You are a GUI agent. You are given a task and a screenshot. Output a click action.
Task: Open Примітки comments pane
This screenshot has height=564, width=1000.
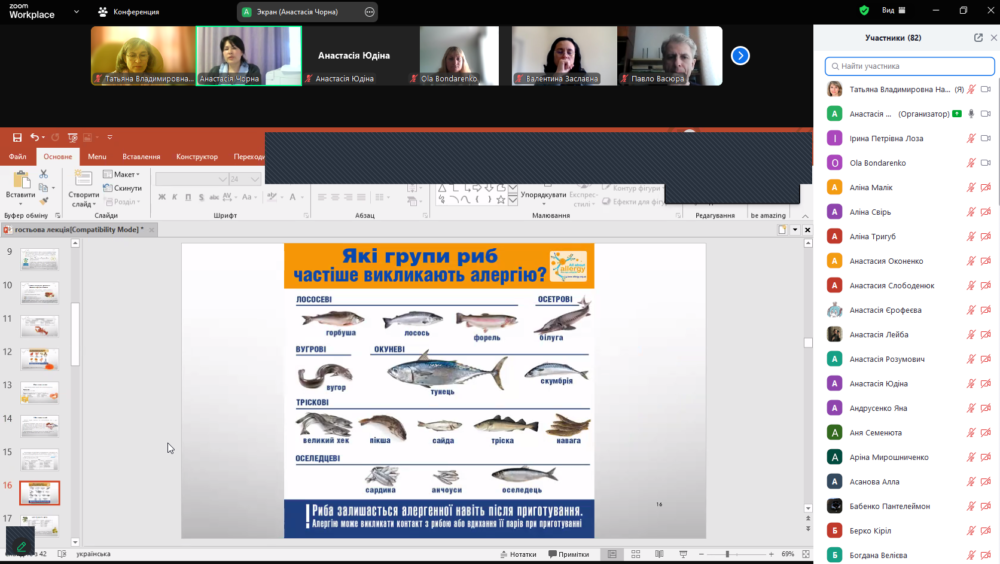[x=569, y=554]
